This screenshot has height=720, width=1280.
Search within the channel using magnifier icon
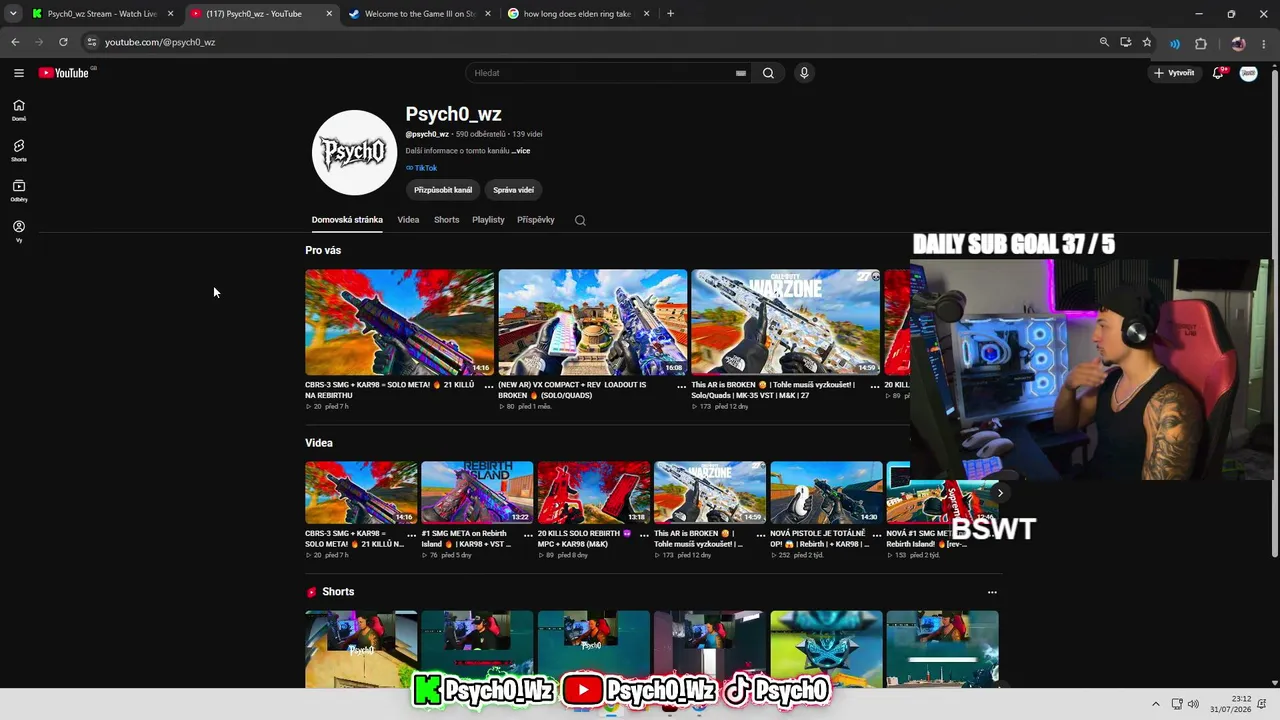click(580, 220)
